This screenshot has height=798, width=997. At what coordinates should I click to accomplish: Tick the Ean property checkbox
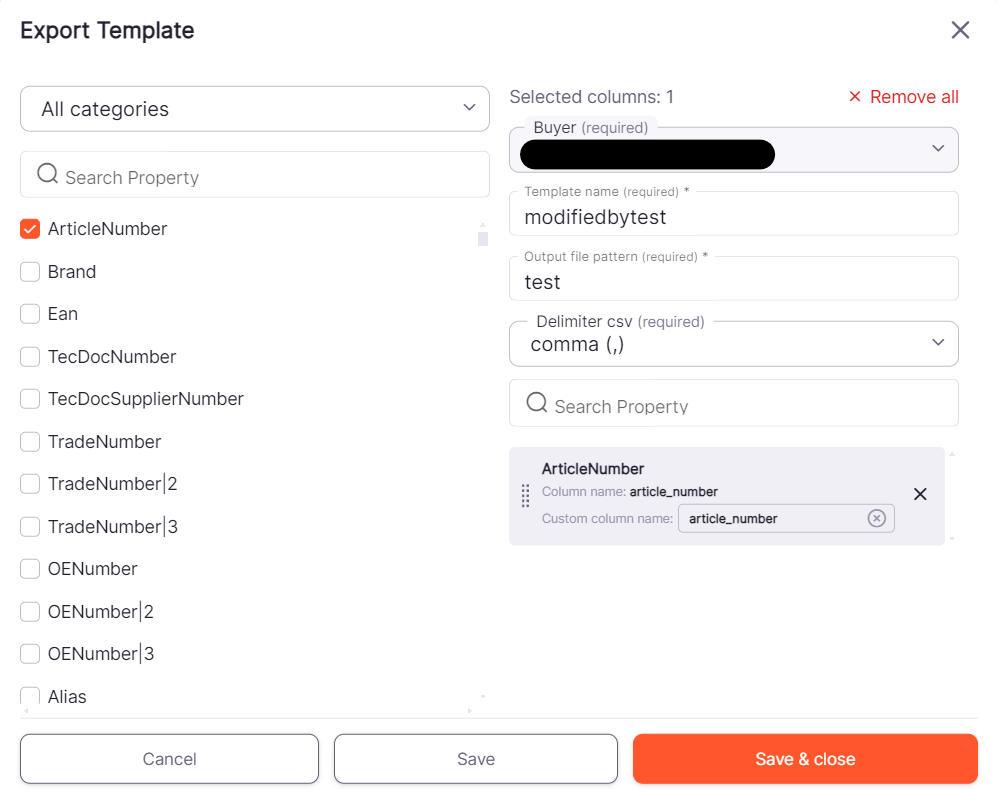[x=30, y=314]
